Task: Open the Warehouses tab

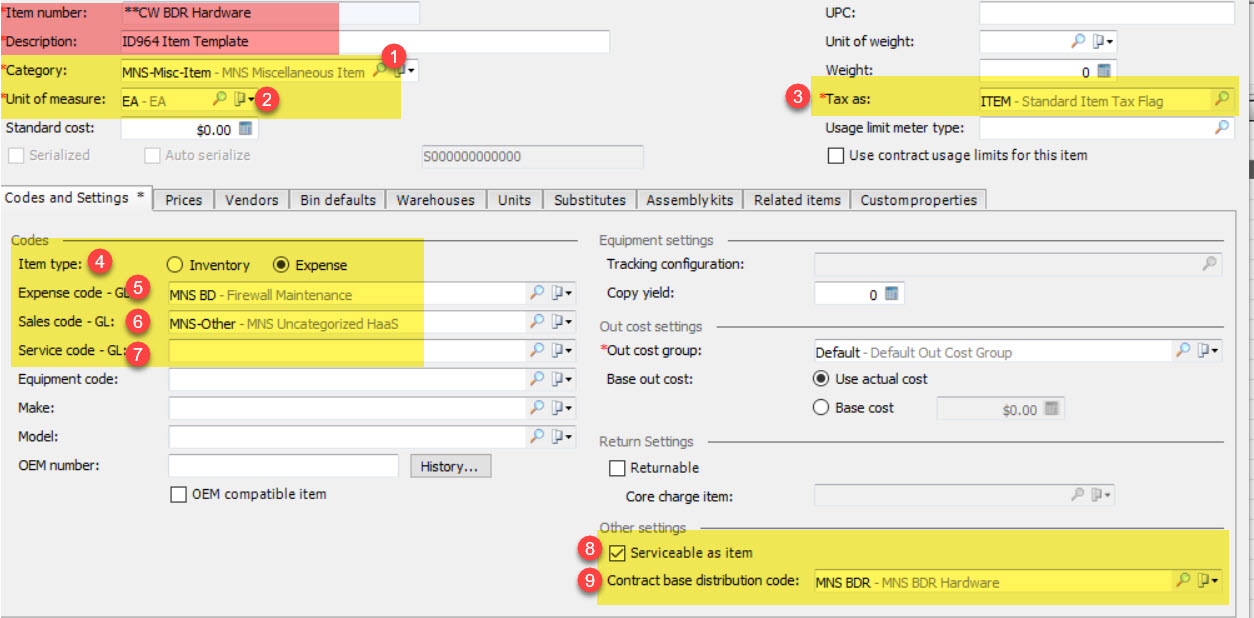Action: click(x=436, y=200)
